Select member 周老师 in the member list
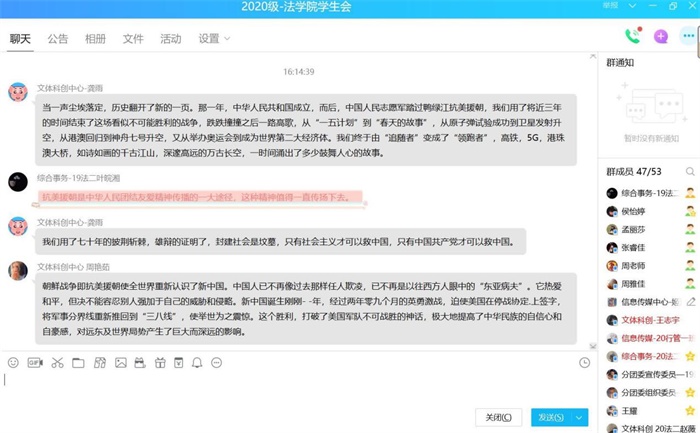Image resolution: width=700 pixels, height=433 pixels. click(651, 266)
